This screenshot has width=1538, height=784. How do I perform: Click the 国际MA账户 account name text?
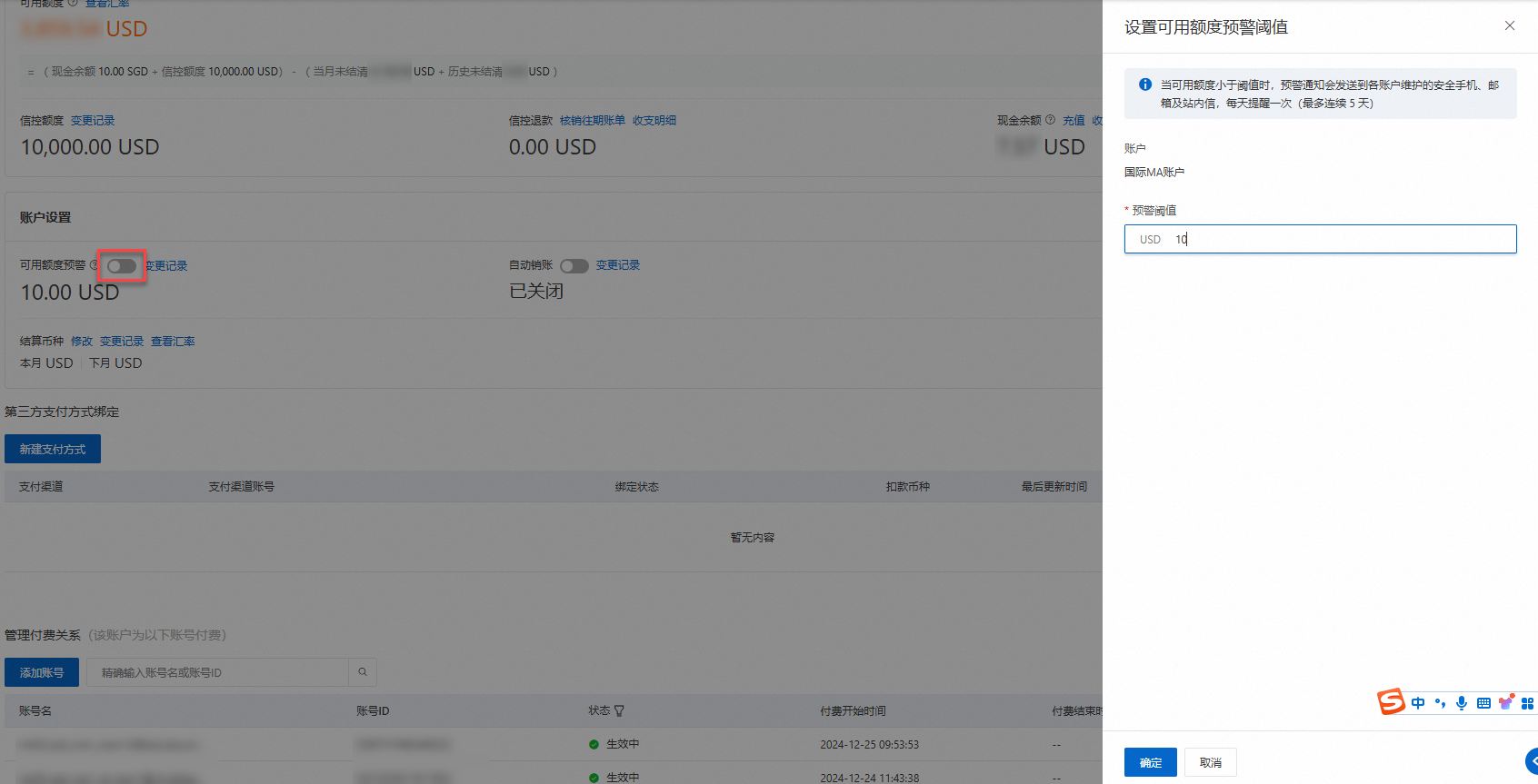click(x=1154, y=172)
